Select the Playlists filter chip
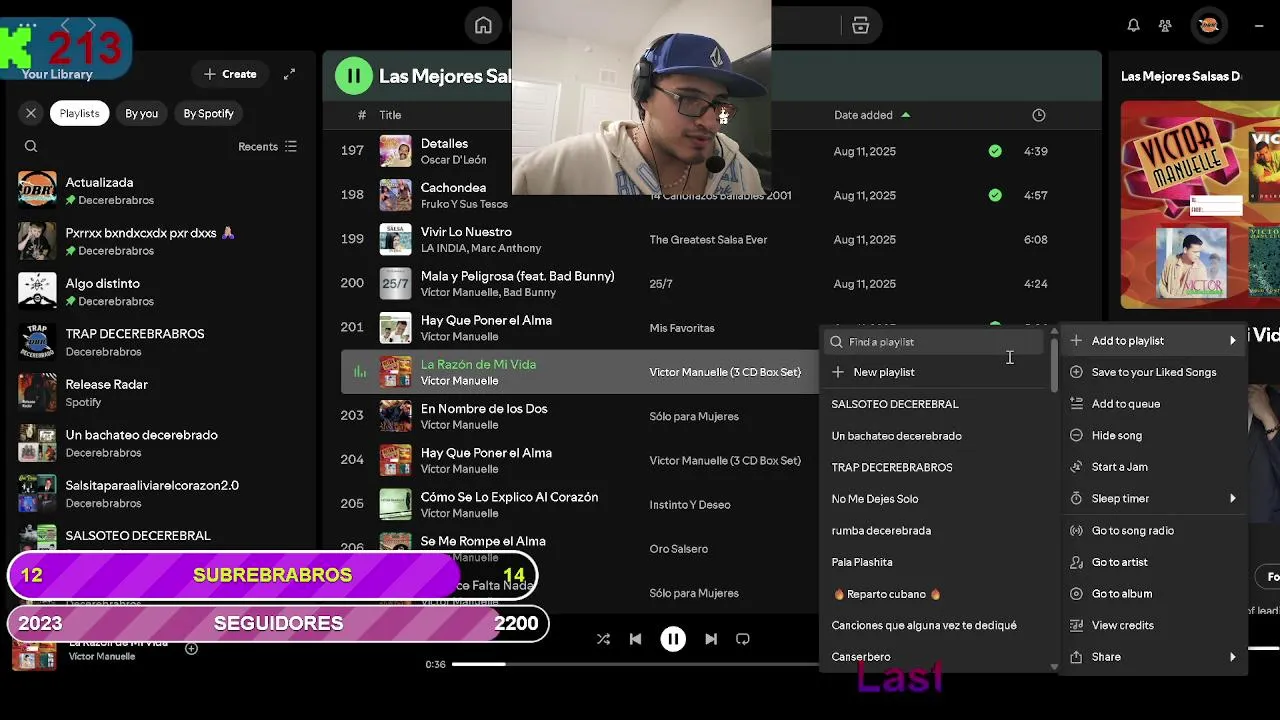Screen dimensions: 1280x720 point(79,113)
